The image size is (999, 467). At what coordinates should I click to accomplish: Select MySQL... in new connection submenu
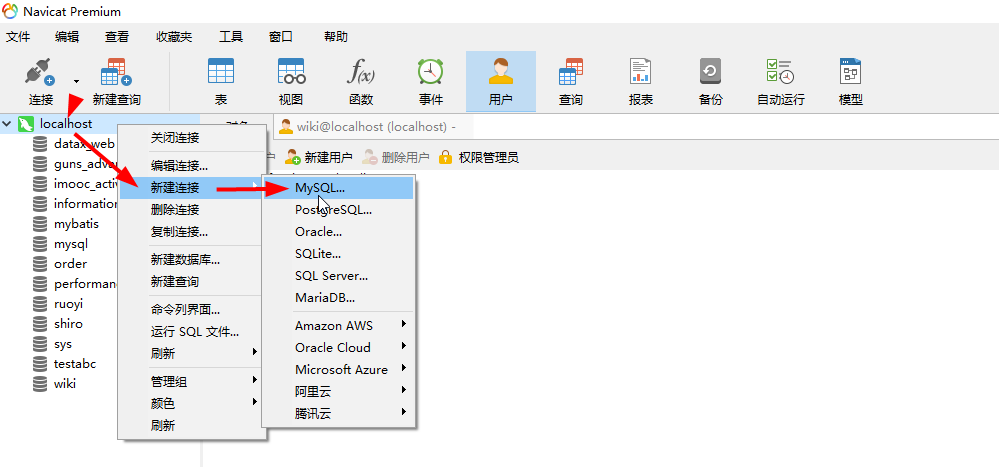click(338, 188)
